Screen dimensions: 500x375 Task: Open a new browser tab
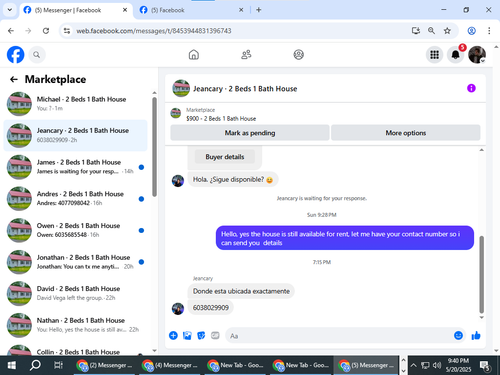pyautogui.click(x=259, y=10)
